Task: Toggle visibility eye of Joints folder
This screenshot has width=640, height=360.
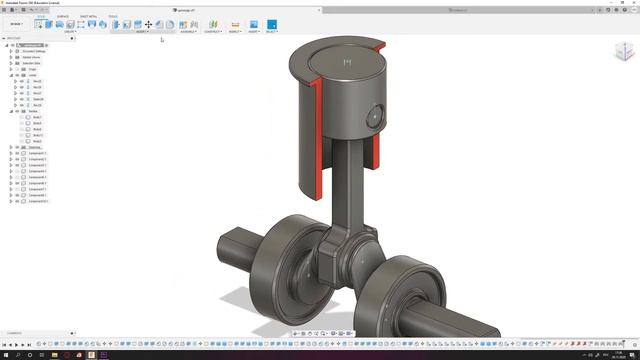Action: pyautogui.click(x=18, y=76)
